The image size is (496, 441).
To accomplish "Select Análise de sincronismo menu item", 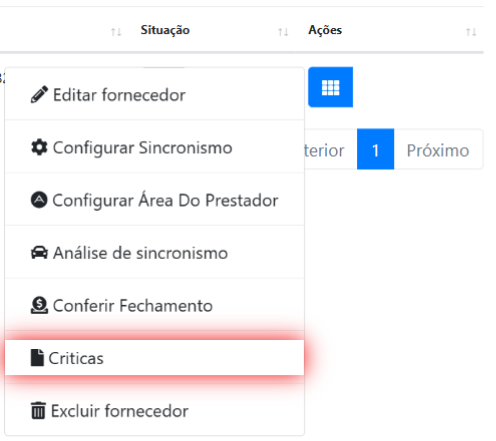I will click(x=155, y=253).
